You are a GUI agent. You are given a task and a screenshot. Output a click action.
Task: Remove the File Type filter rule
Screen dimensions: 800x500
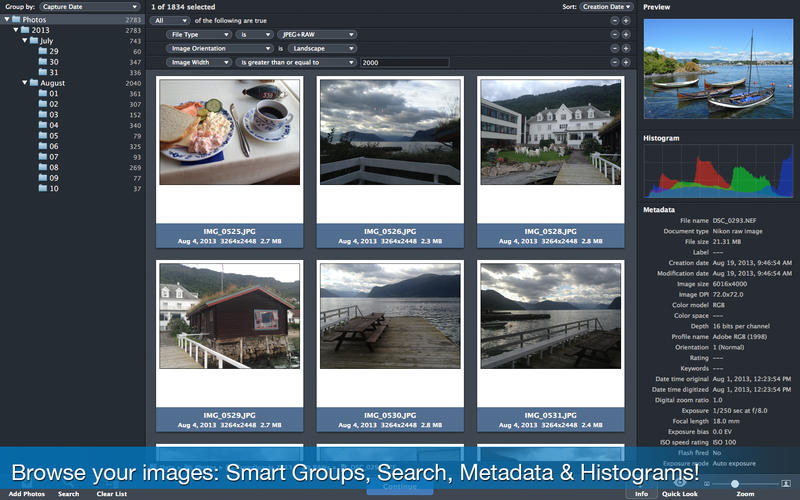(x=613, y=34)
